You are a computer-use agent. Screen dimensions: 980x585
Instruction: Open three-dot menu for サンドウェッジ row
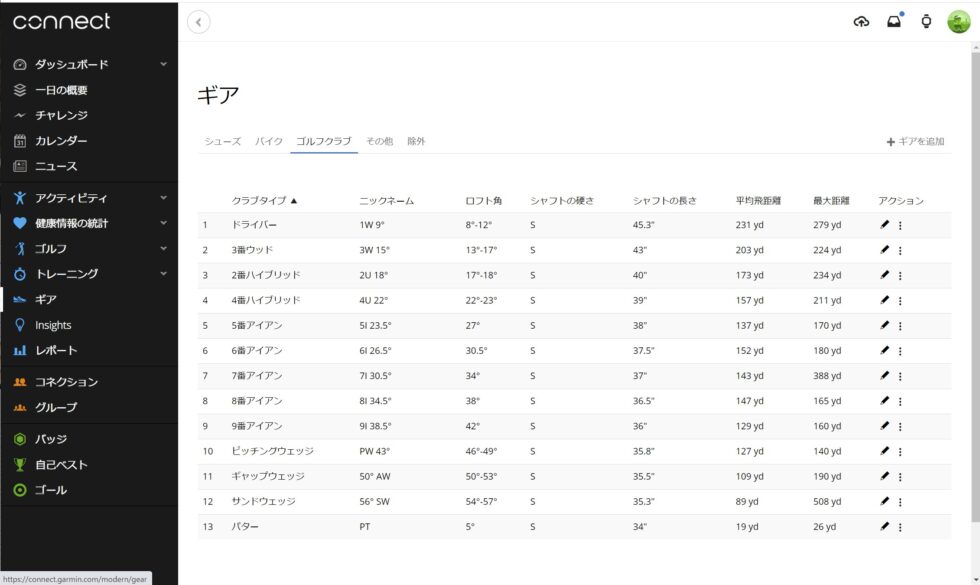click(900, 502)
